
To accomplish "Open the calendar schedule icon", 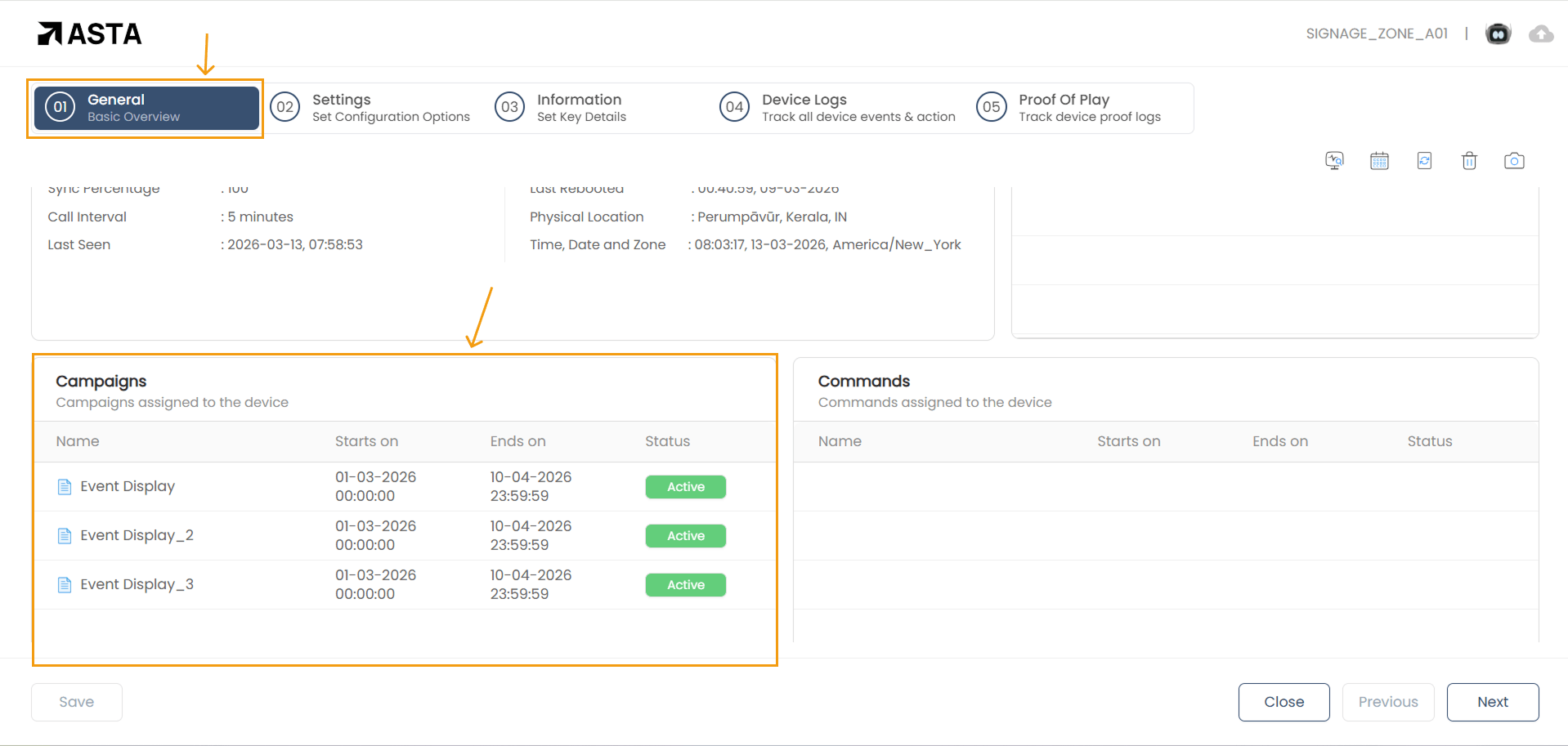I will (1379, 161).
